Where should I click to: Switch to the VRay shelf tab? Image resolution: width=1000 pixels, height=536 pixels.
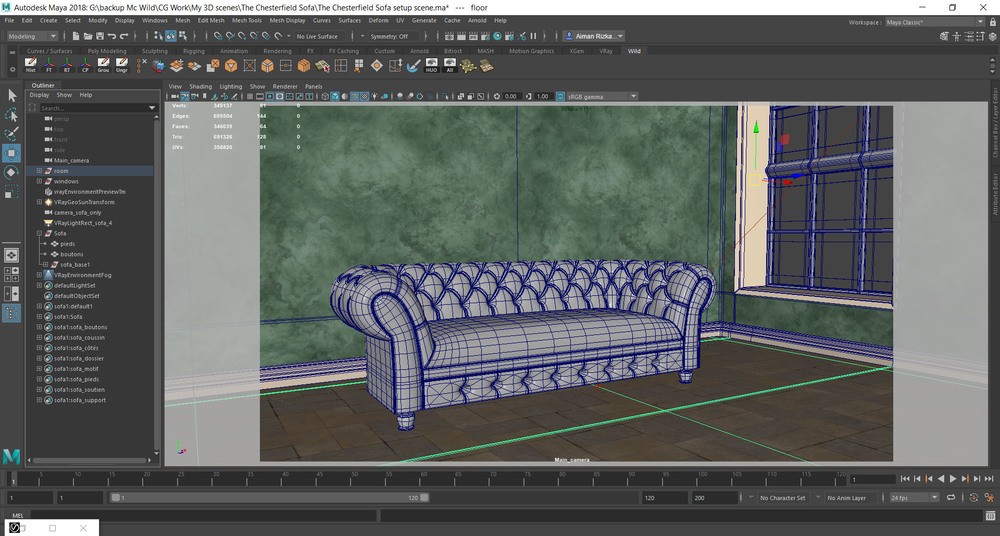pyautogui.click(x=605, y=51)
